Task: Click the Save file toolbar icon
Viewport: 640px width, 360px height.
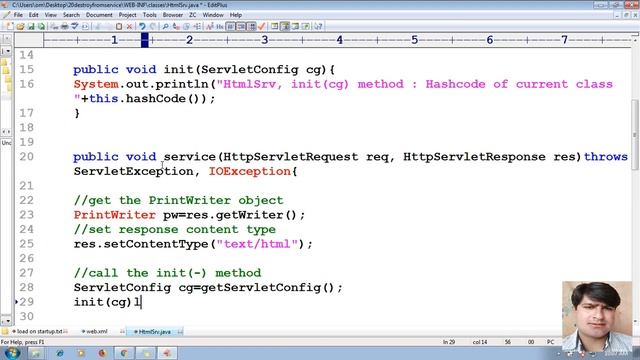Action: pos(31,27)
